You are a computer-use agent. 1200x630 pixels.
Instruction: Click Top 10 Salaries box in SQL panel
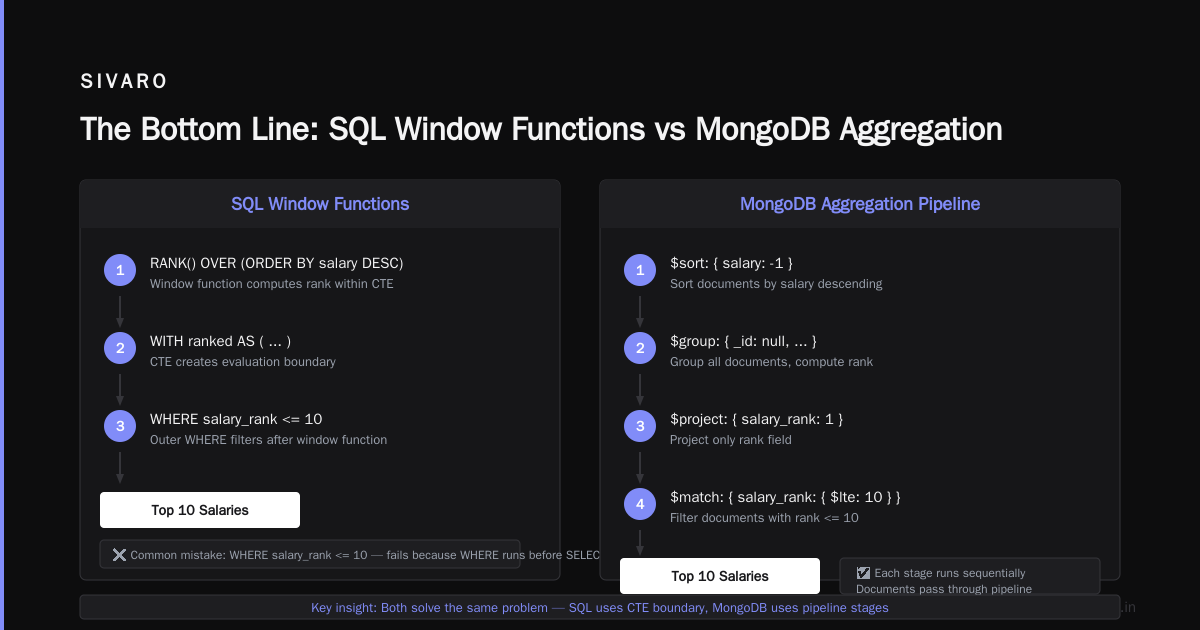200,510
